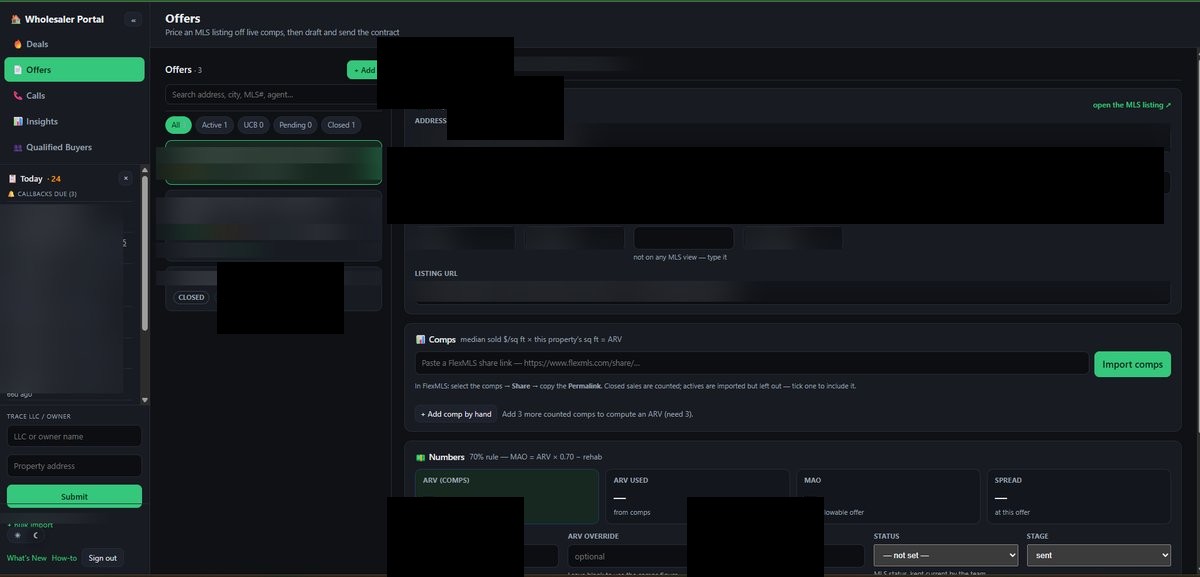The height and width of the screenshot is (577, 1200).
Task: Click the + Add offer button
Action: (x=362, y=70)
